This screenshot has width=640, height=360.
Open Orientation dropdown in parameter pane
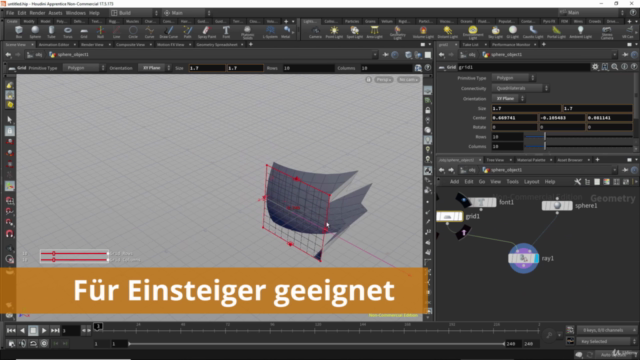(x=509, y=98)
